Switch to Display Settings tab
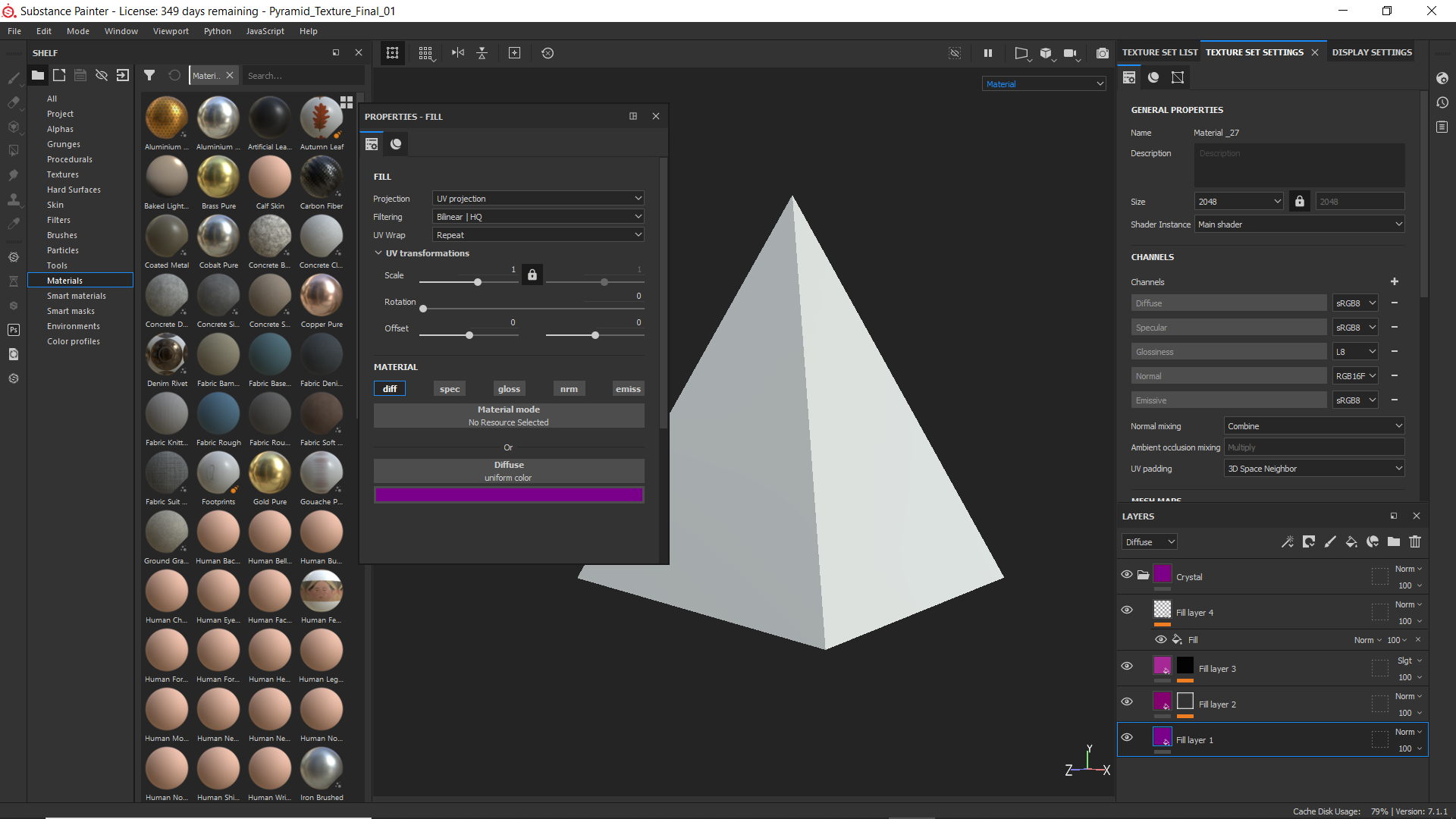Screen dimensions: 1456x819 click(x=1372, y=52)
